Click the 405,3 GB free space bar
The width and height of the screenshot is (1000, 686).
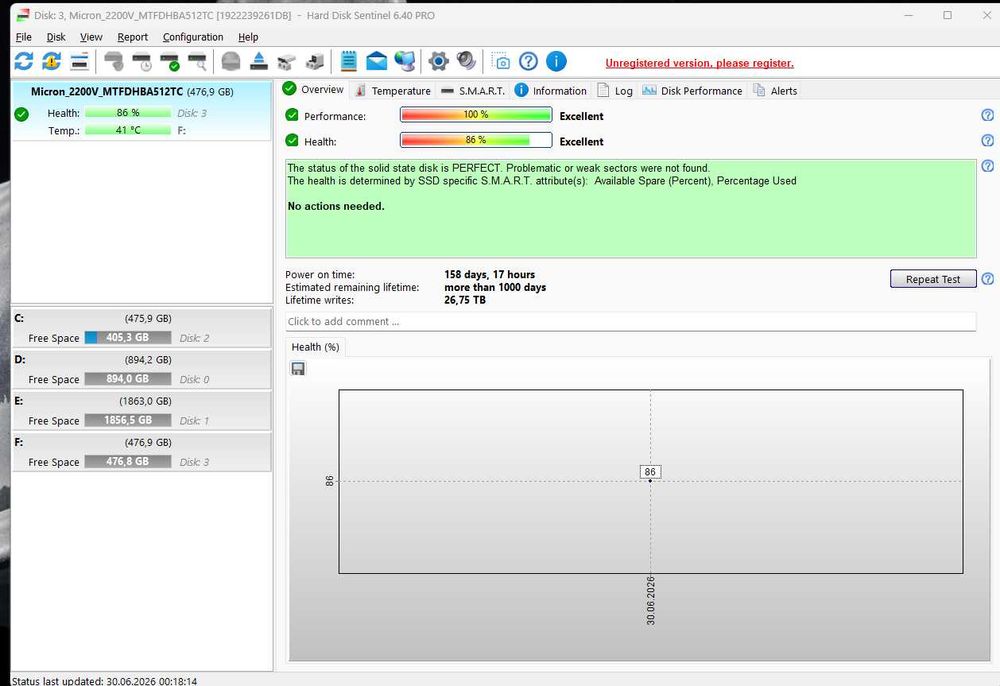point(128,337)
